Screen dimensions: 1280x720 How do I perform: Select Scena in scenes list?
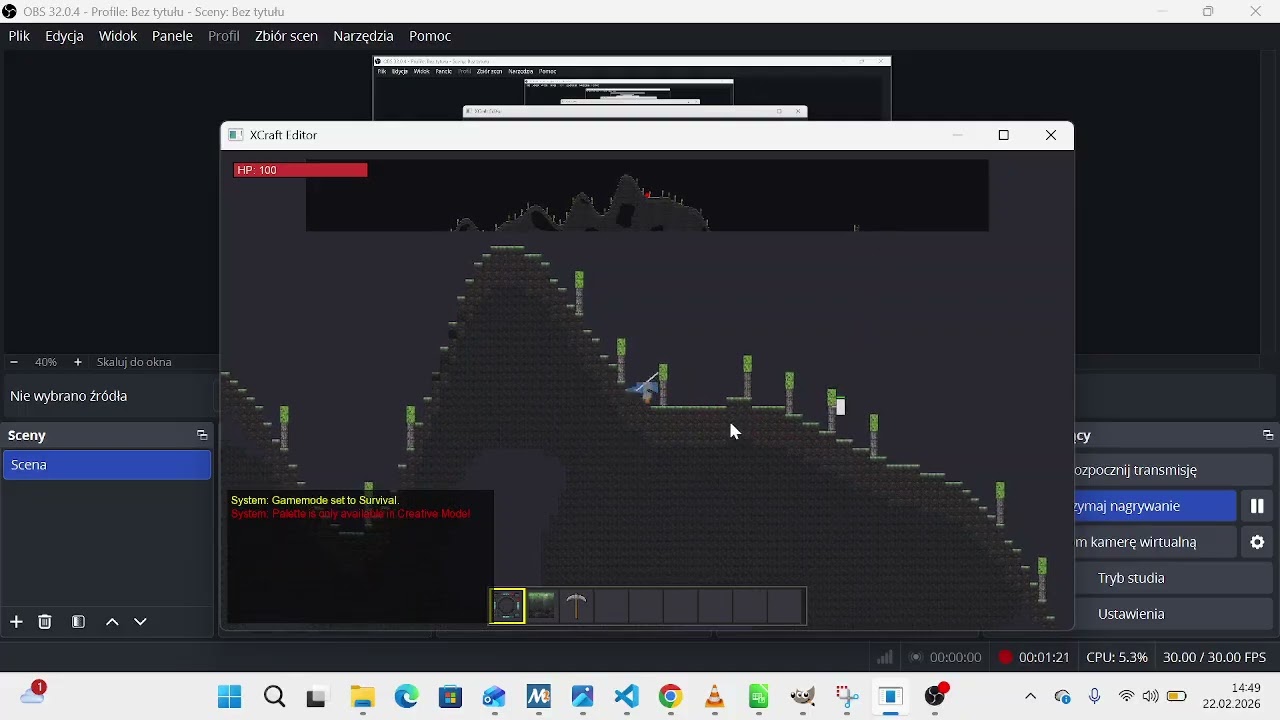click(x=107, y=465)
